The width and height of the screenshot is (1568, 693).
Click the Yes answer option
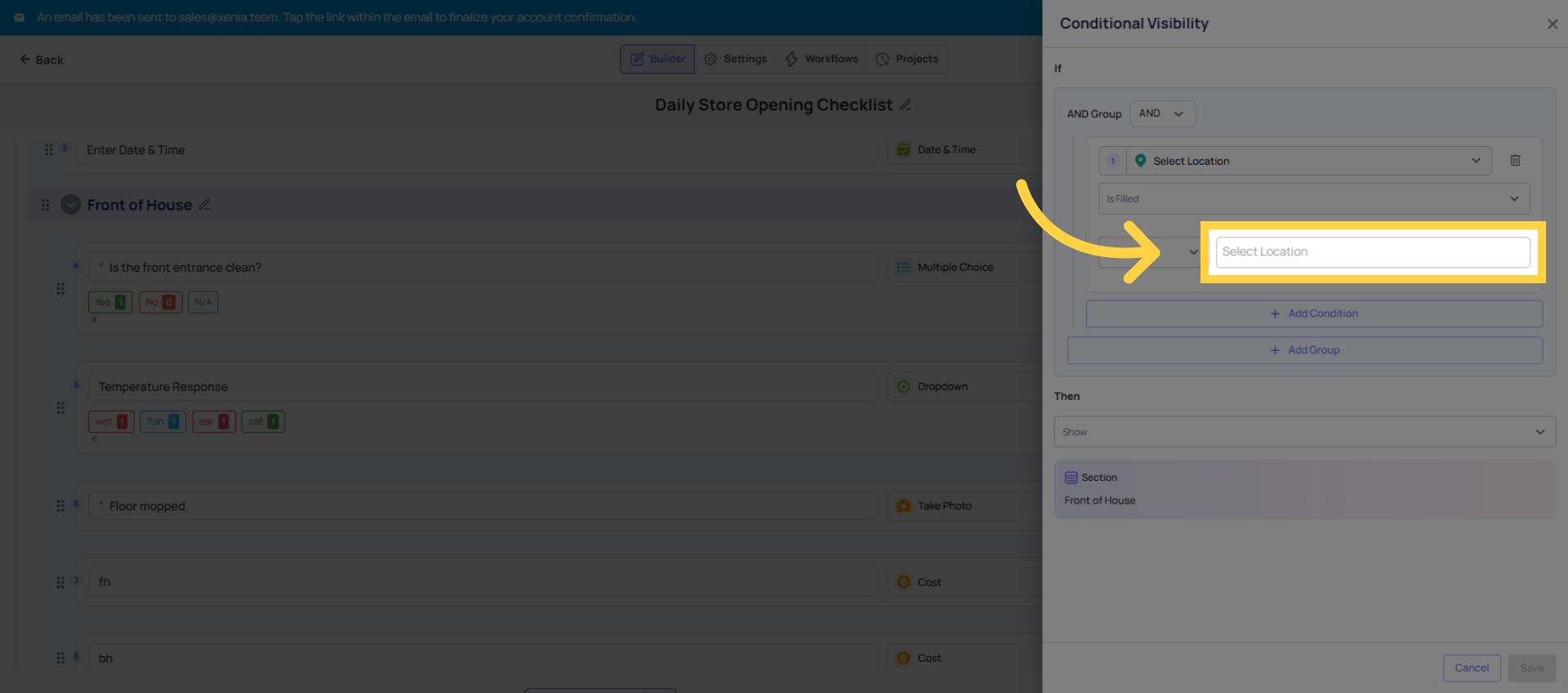(110, 302)
